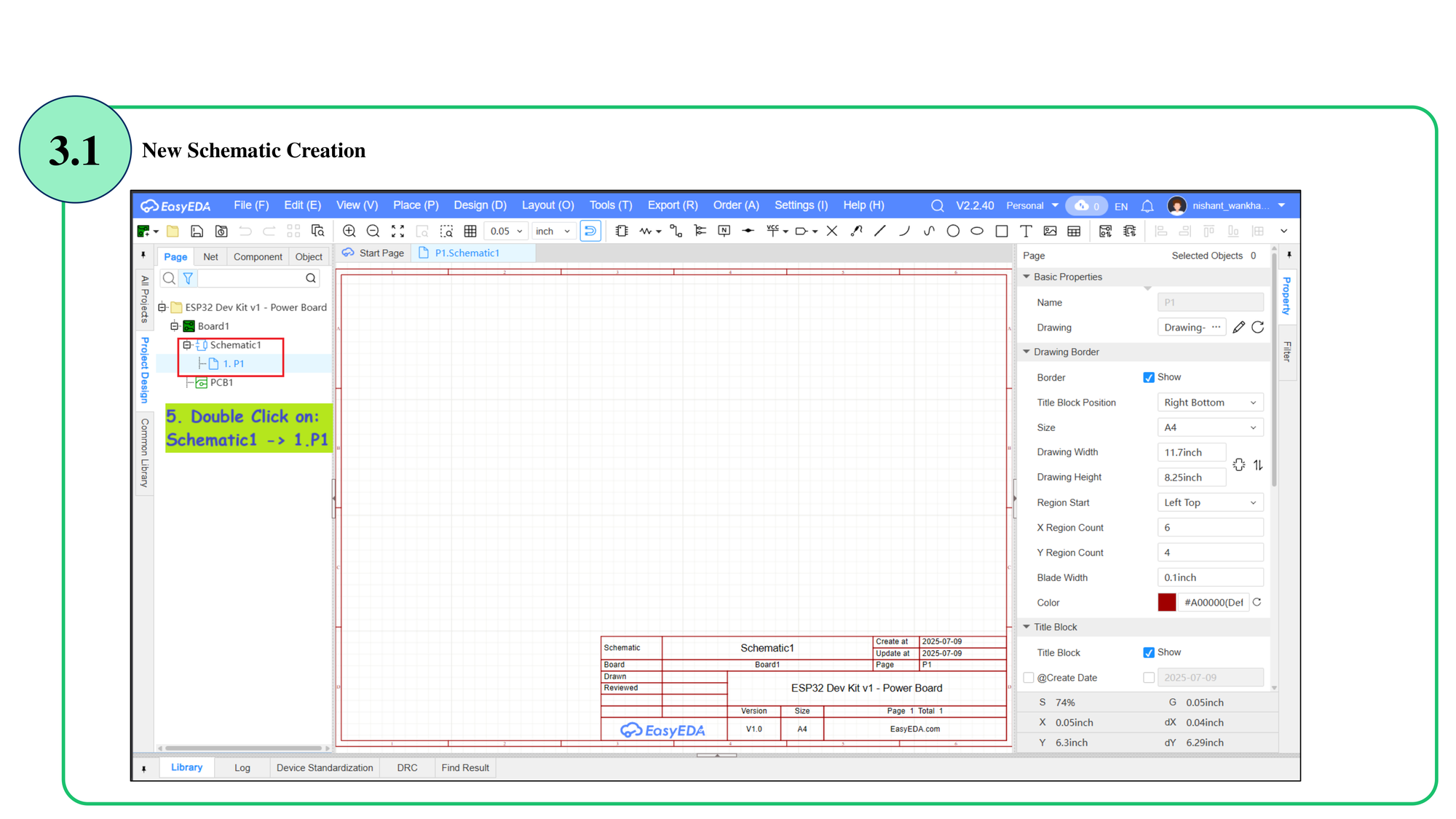Image resolution: width=1456 pixels, height=819 pixels.
Task: Open Title Block Position Right Bottom dropdown
Action: pos(1210,403)
